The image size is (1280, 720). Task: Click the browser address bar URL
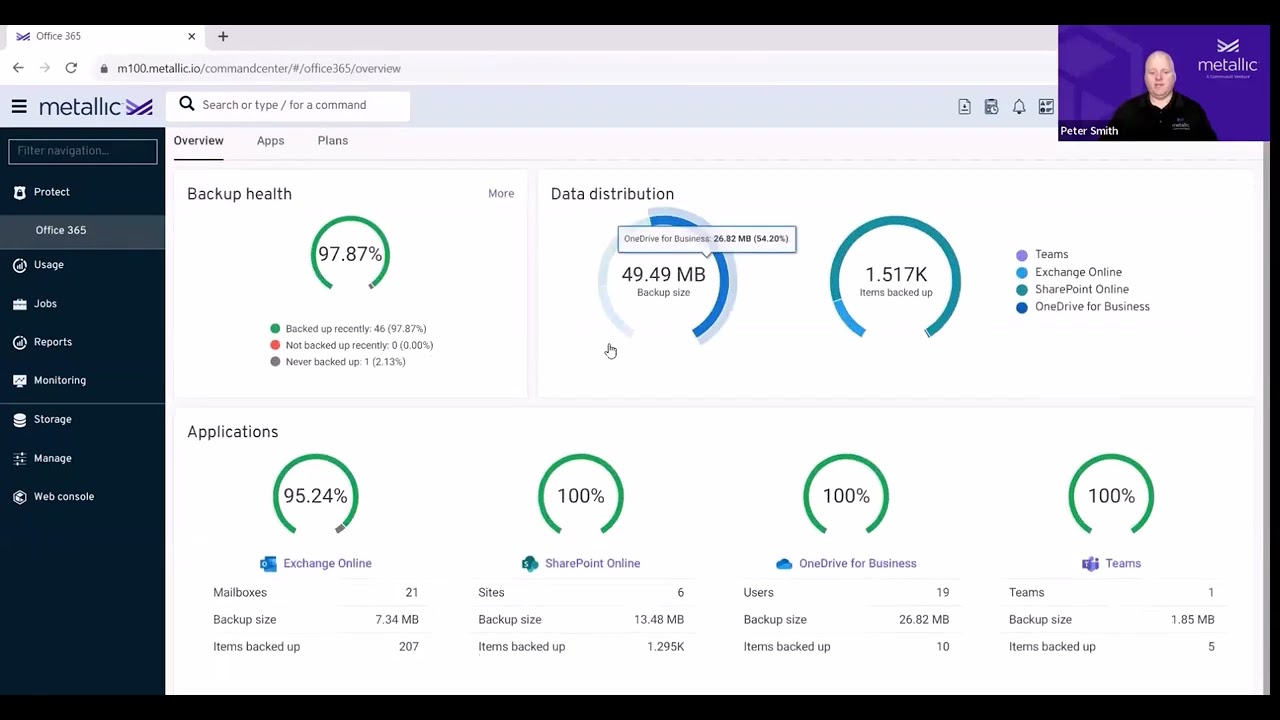259,69
